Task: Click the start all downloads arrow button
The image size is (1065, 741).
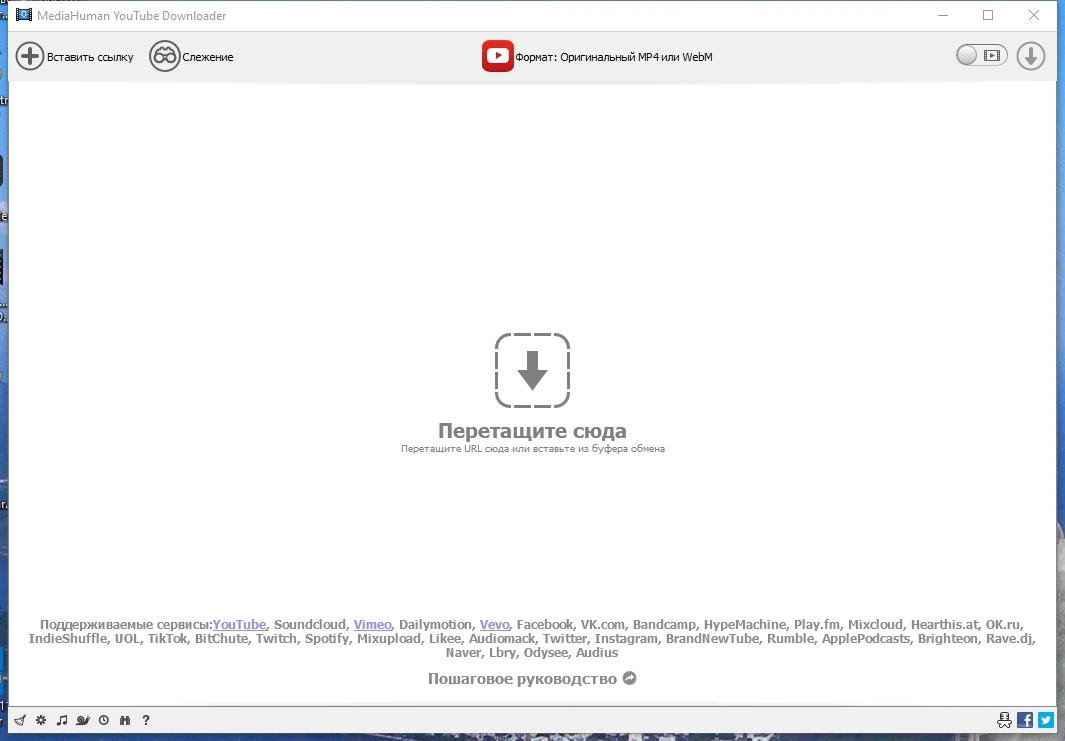Action: (x=1030, y=56)
